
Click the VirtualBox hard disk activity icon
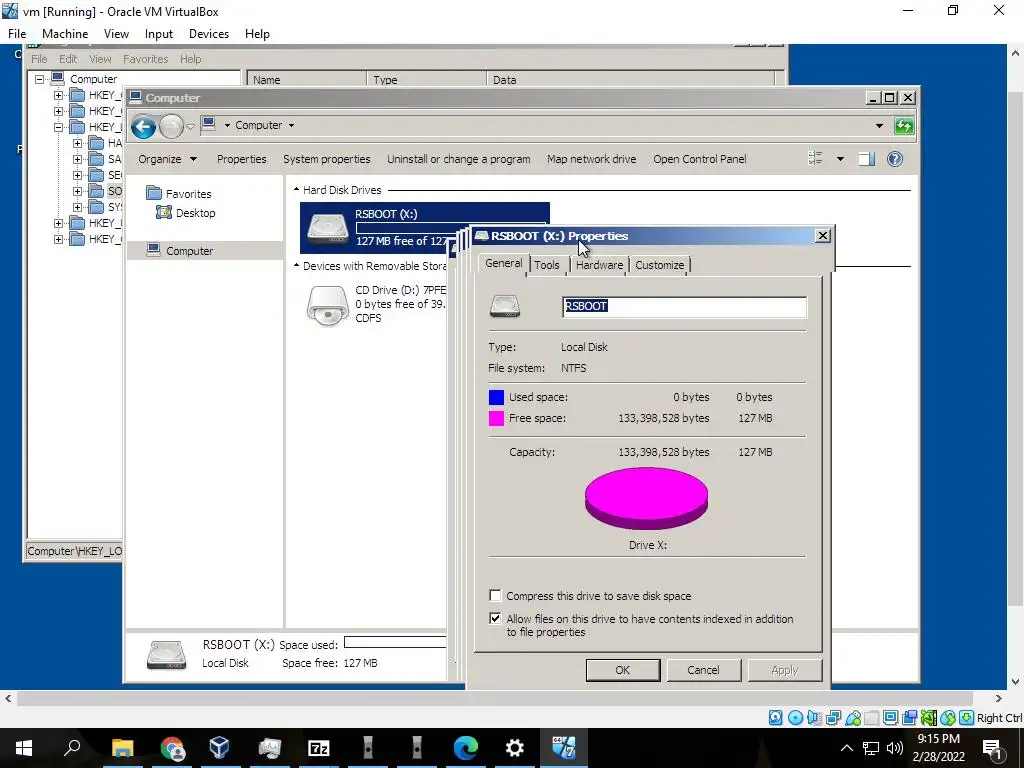coord(775,718)
